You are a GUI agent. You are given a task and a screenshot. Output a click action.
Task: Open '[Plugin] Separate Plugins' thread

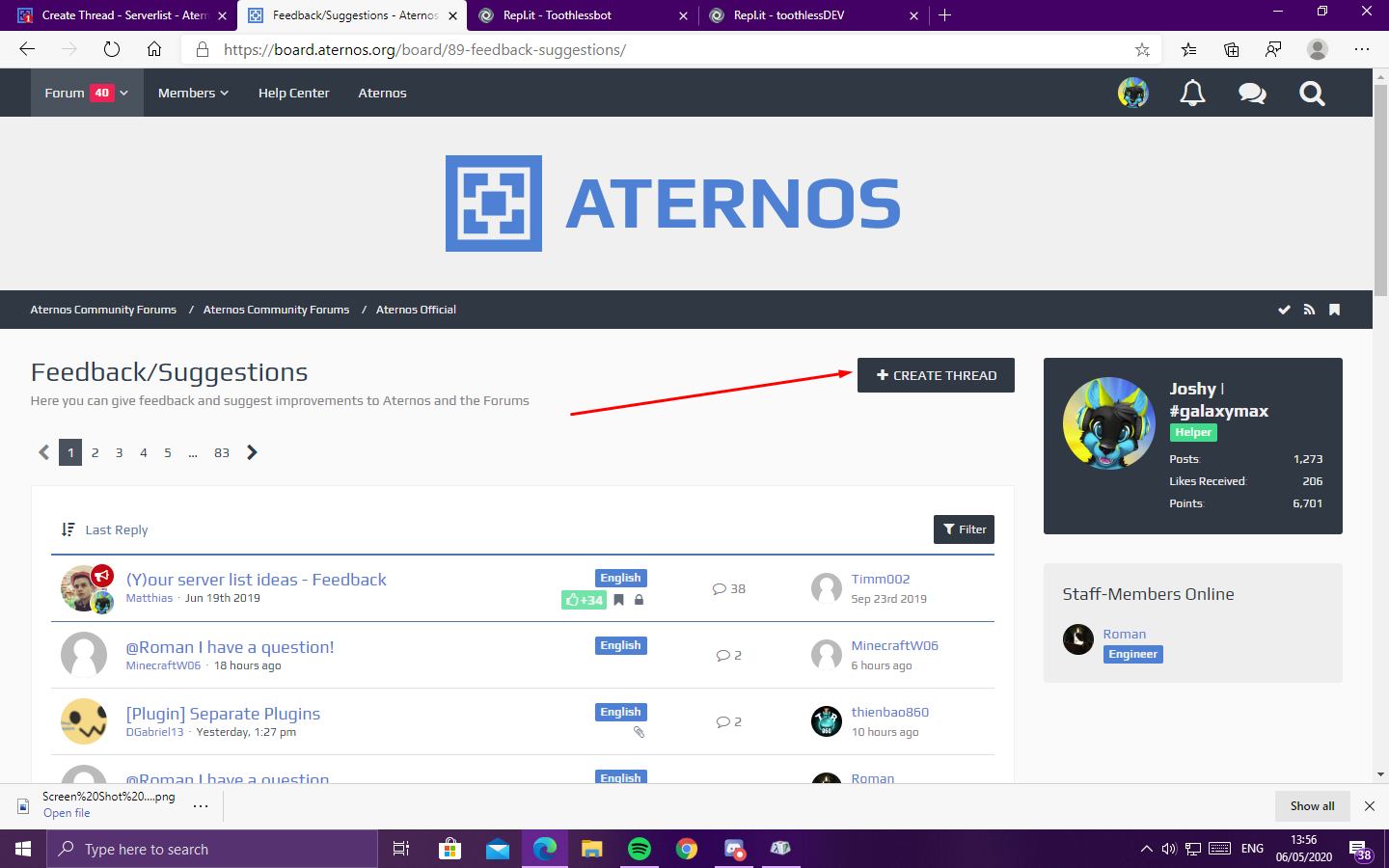coord(223,714)
